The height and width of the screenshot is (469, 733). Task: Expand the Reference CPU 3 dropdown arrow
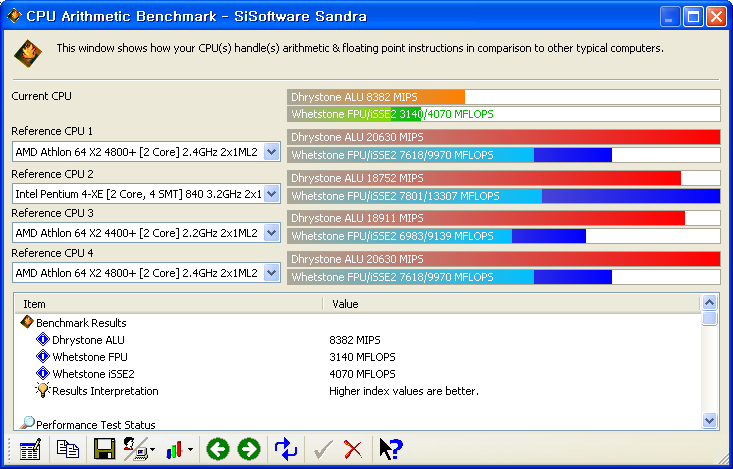[272, 232]
